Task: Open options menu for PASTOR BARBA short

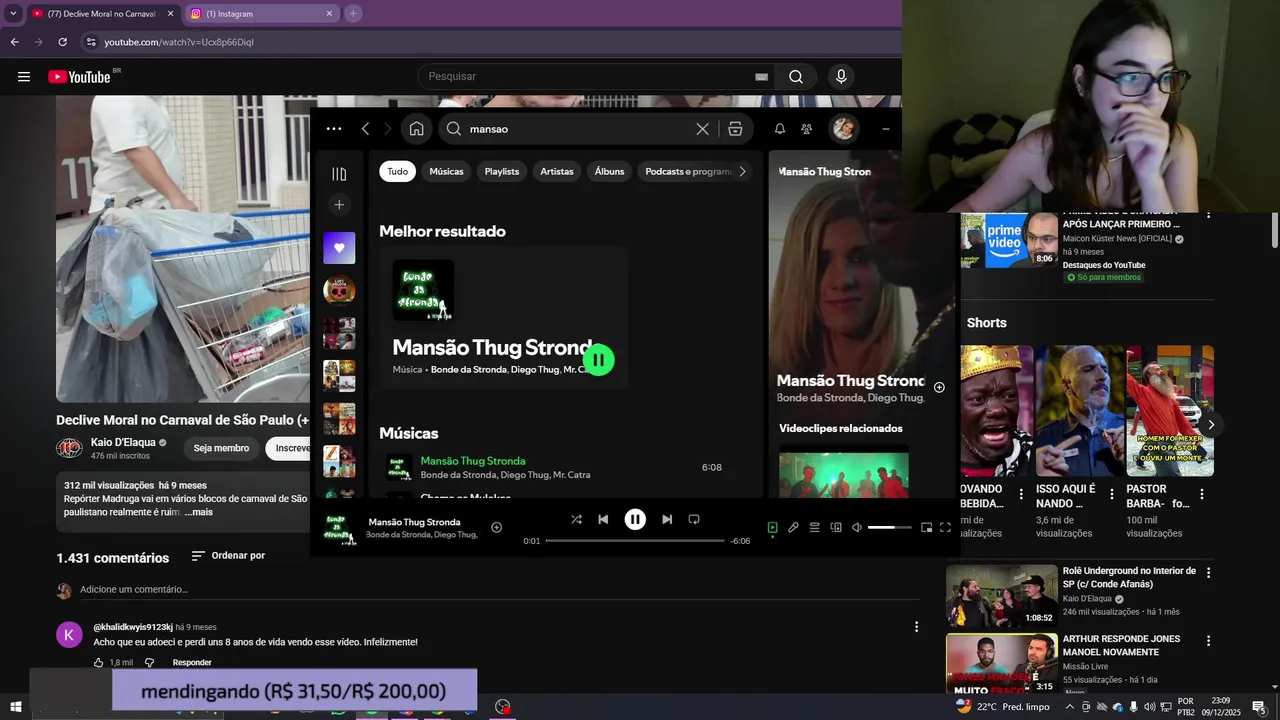Action: 1201,494
